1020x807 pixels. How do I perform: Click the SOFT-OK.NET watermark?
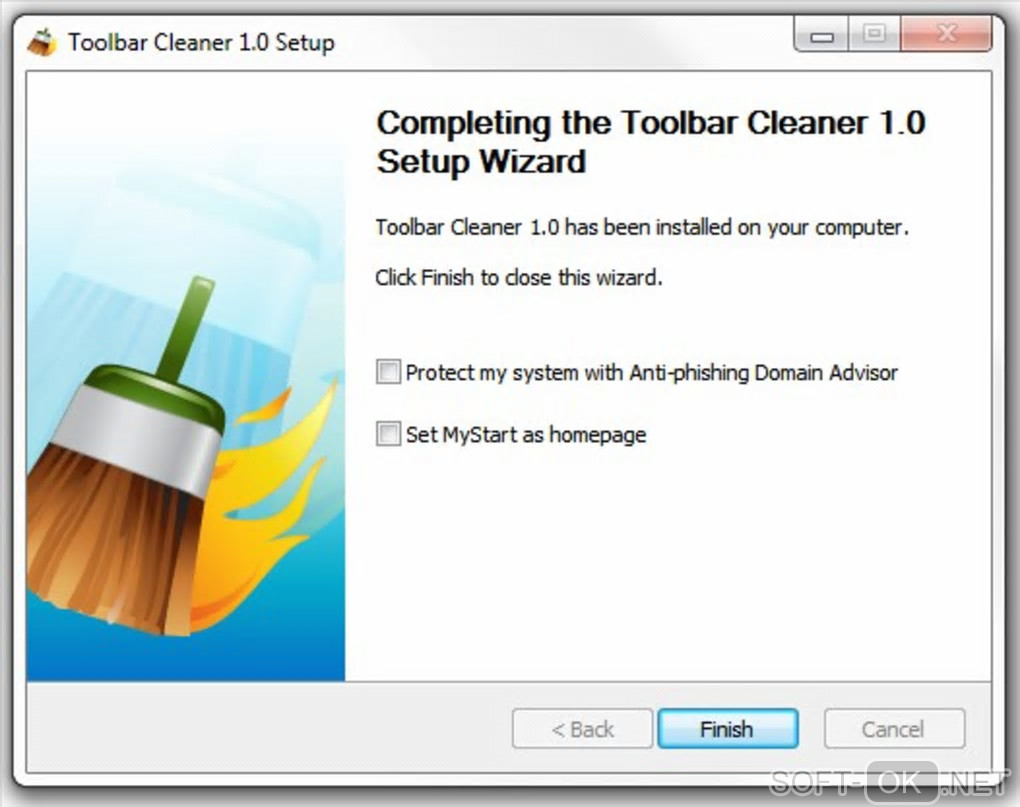tap(888, 782)
